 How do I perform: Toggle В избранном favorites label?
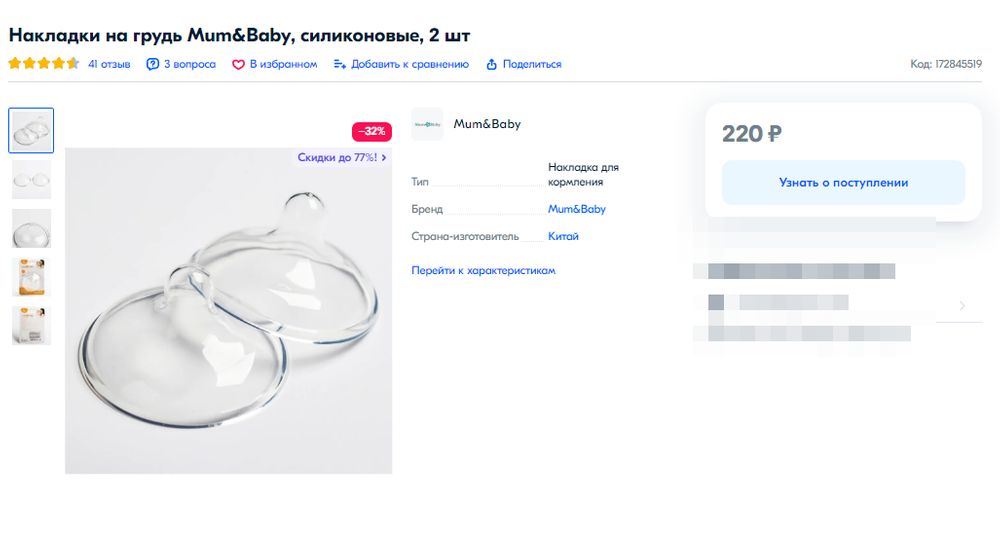pos(283,64)
